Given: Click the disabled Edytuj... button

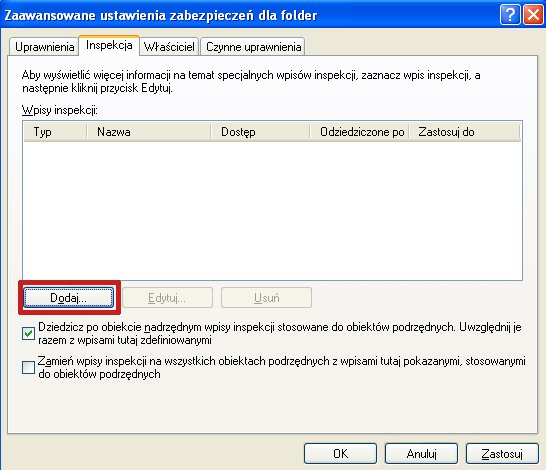Looking at the screenshot, I should 167,298.
